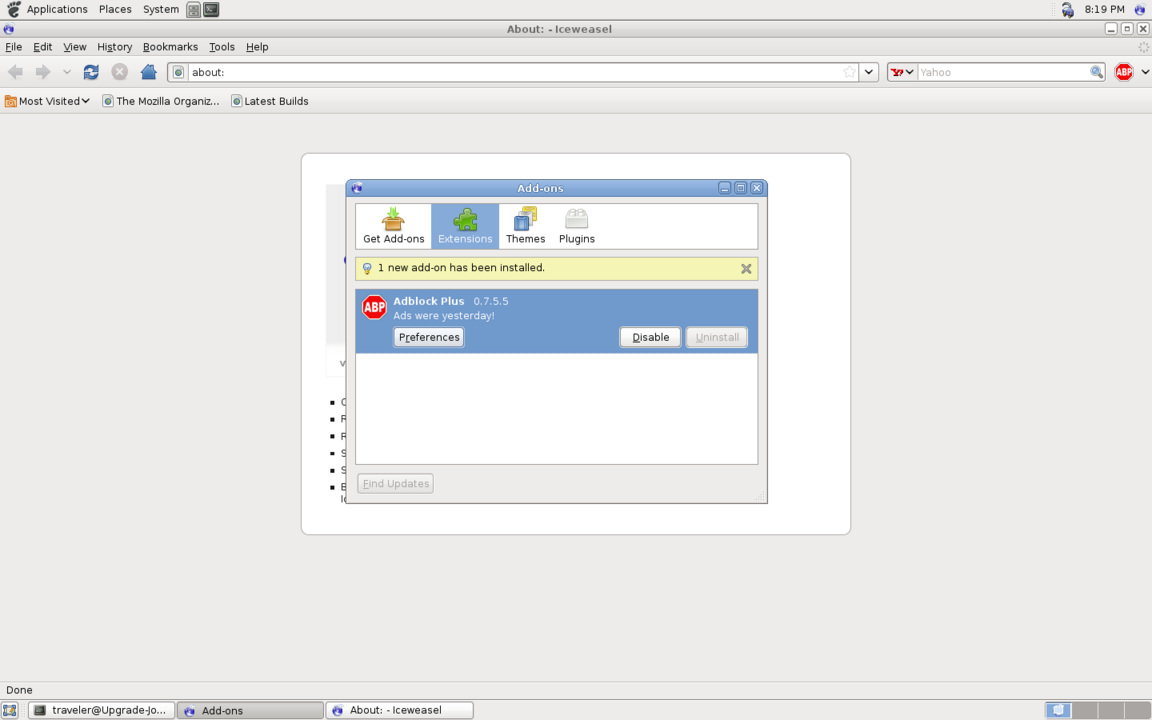Click the Uninstall button for Adblock Plus

tap(717, 337)
